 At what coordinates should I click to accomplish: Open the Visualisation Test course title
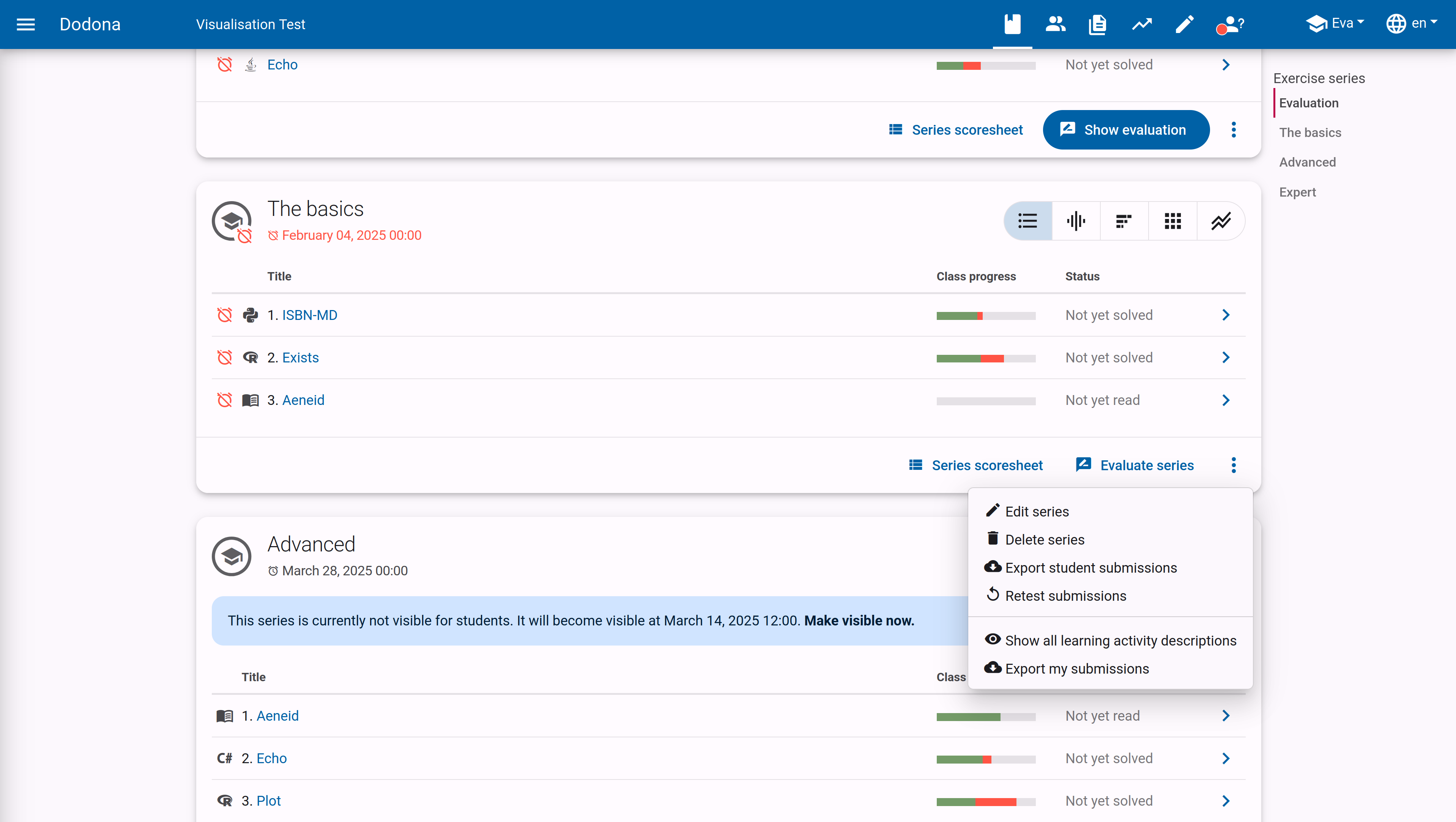(x=251, y=24)
